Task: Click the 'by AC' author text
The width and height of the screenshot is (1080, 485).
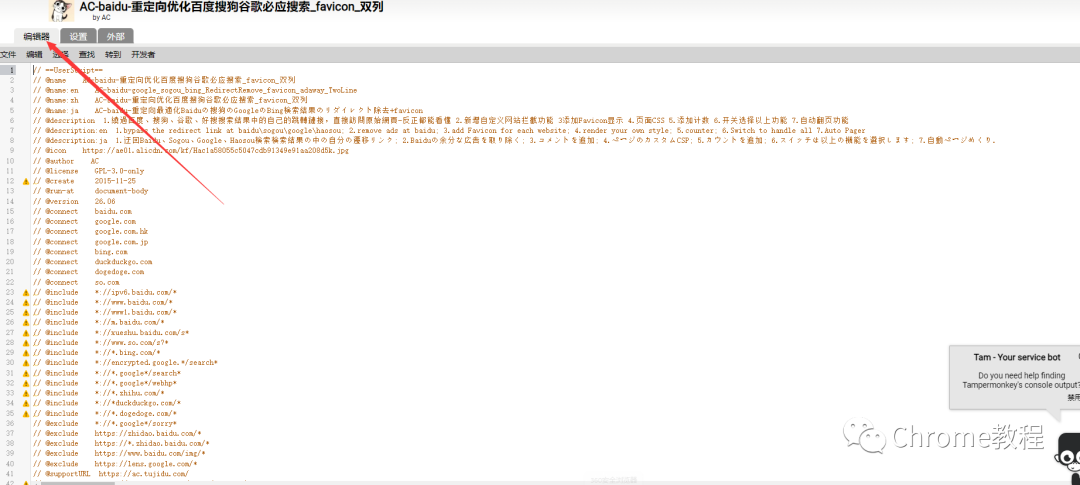Action: point(101,17)
